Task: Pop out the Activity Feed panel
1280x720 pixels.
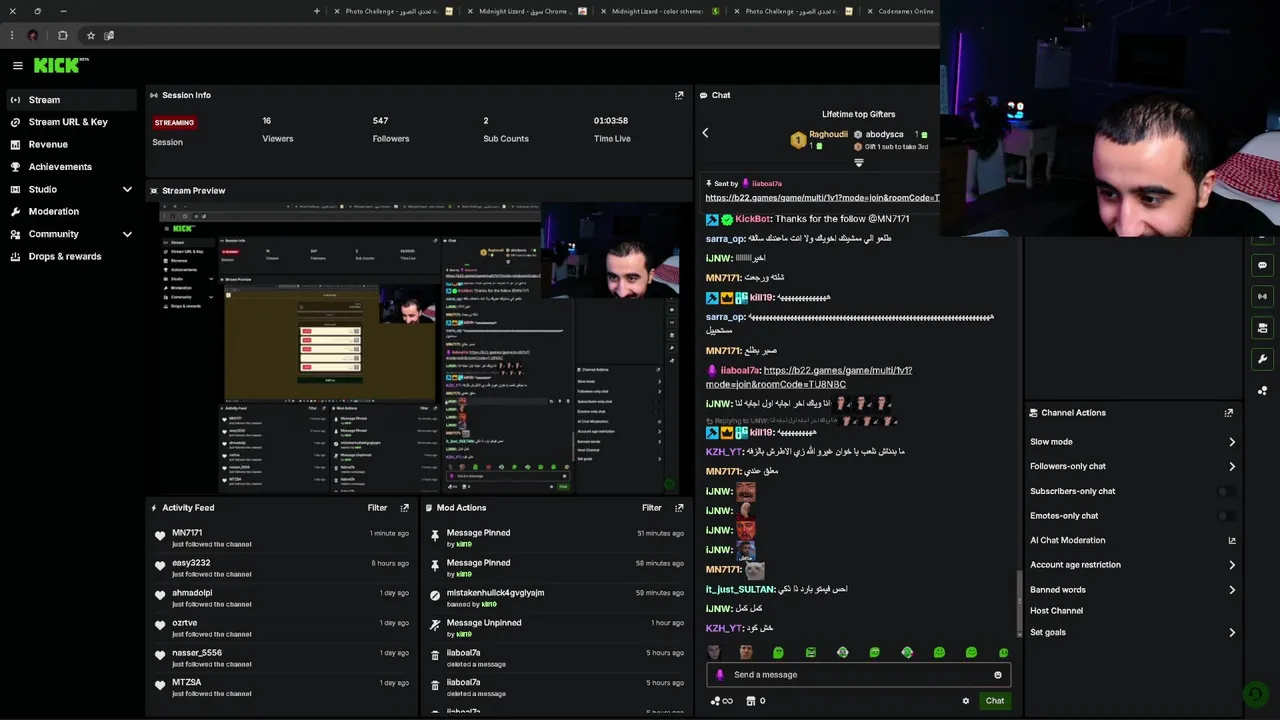Action: [404, 508]
